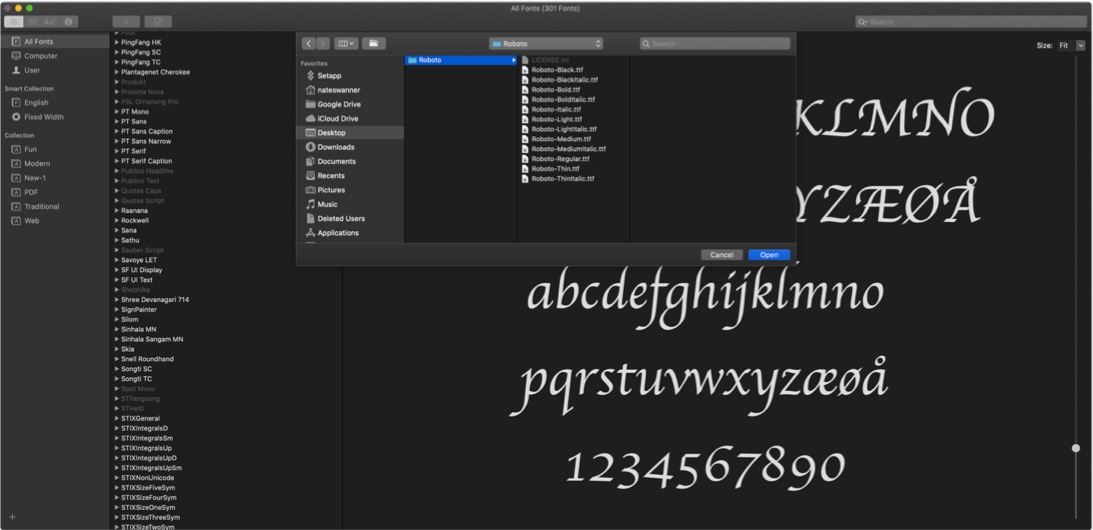Expand the PT Mono font family

coord(116,112)
